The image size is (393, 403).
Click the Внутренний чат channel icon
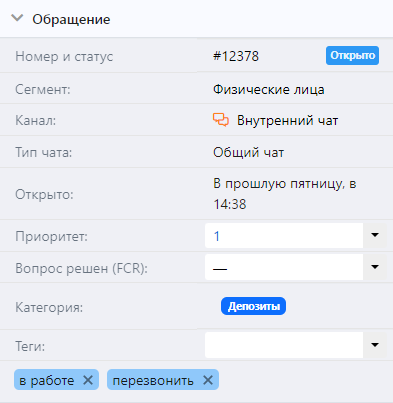221,120
